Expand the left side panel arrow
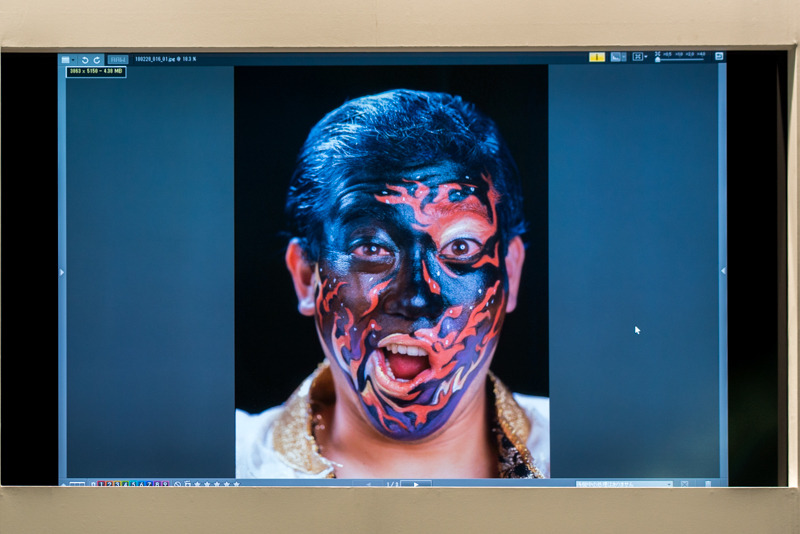 [62, 272]
